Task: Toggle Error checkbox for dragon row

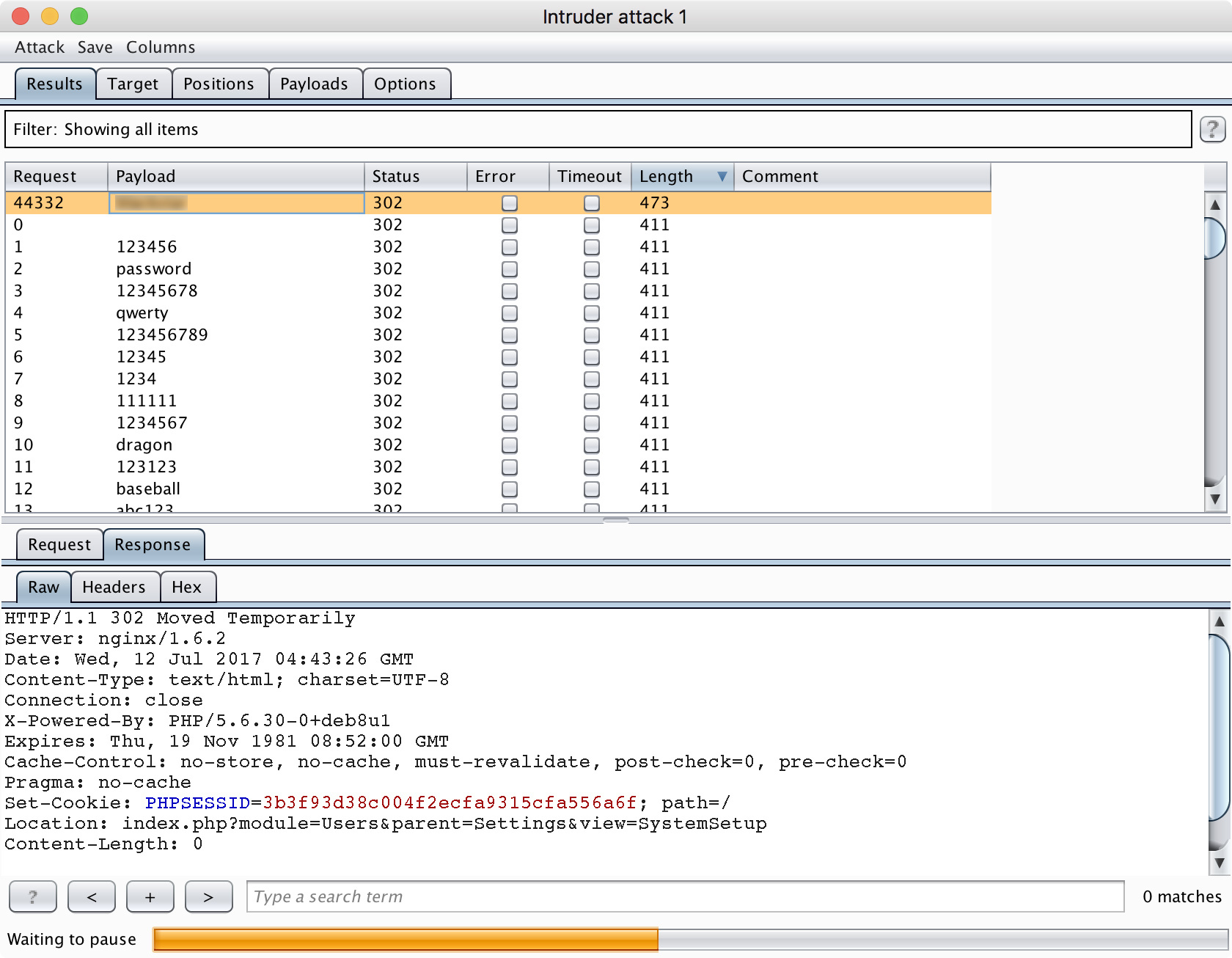Action: (x=510, y=445)
